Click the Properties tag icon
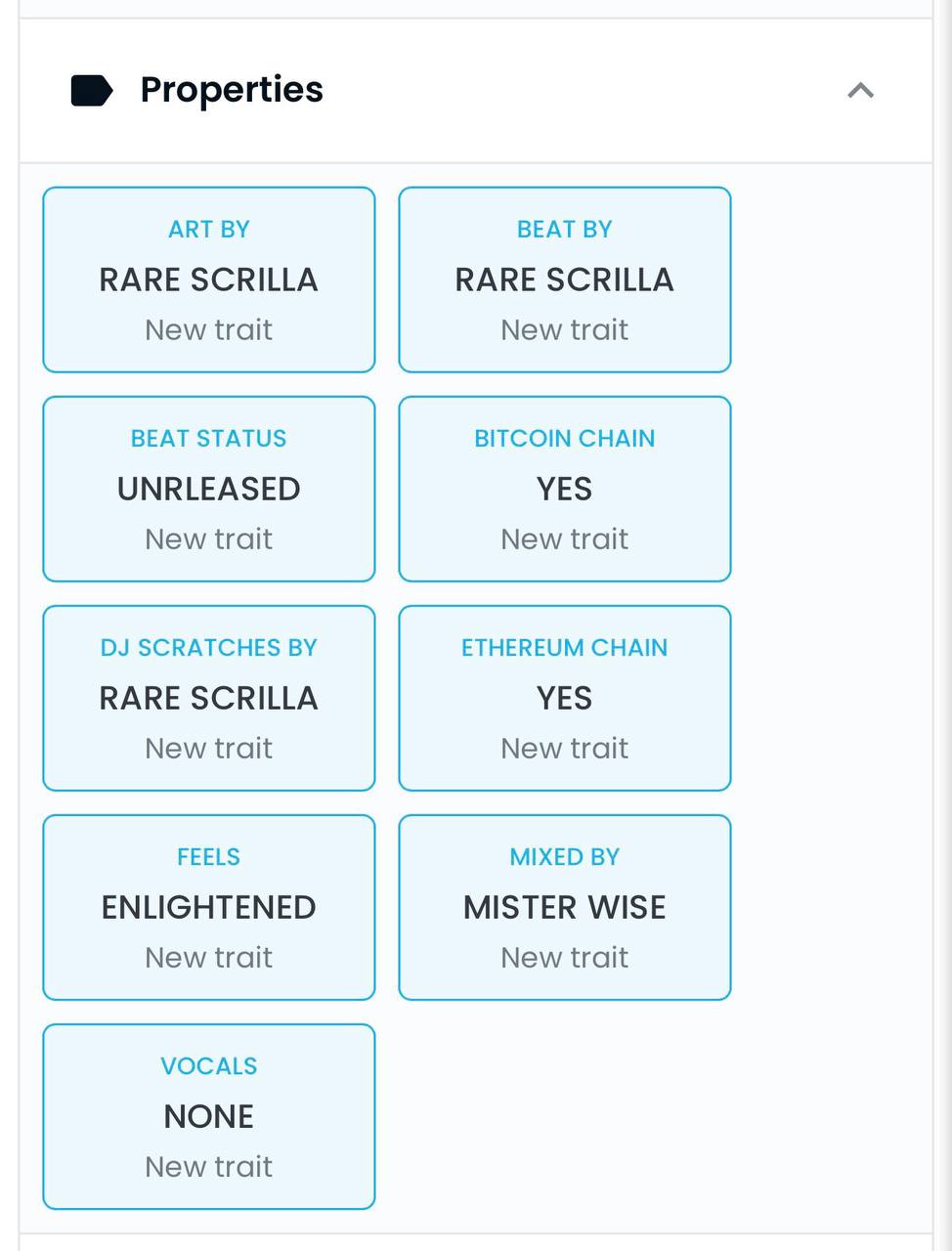The image size is (952, 1251). (92, 90)
